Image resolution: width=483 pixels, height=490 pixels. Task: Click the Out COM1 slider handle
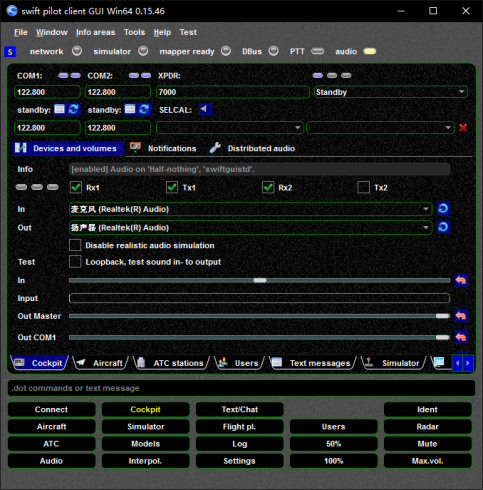(x=442, y=337)
